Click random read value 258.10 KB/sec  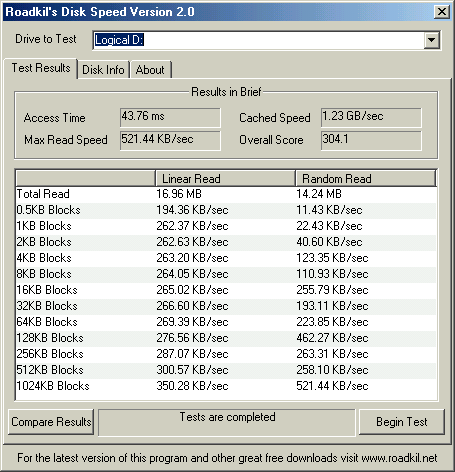332,370
